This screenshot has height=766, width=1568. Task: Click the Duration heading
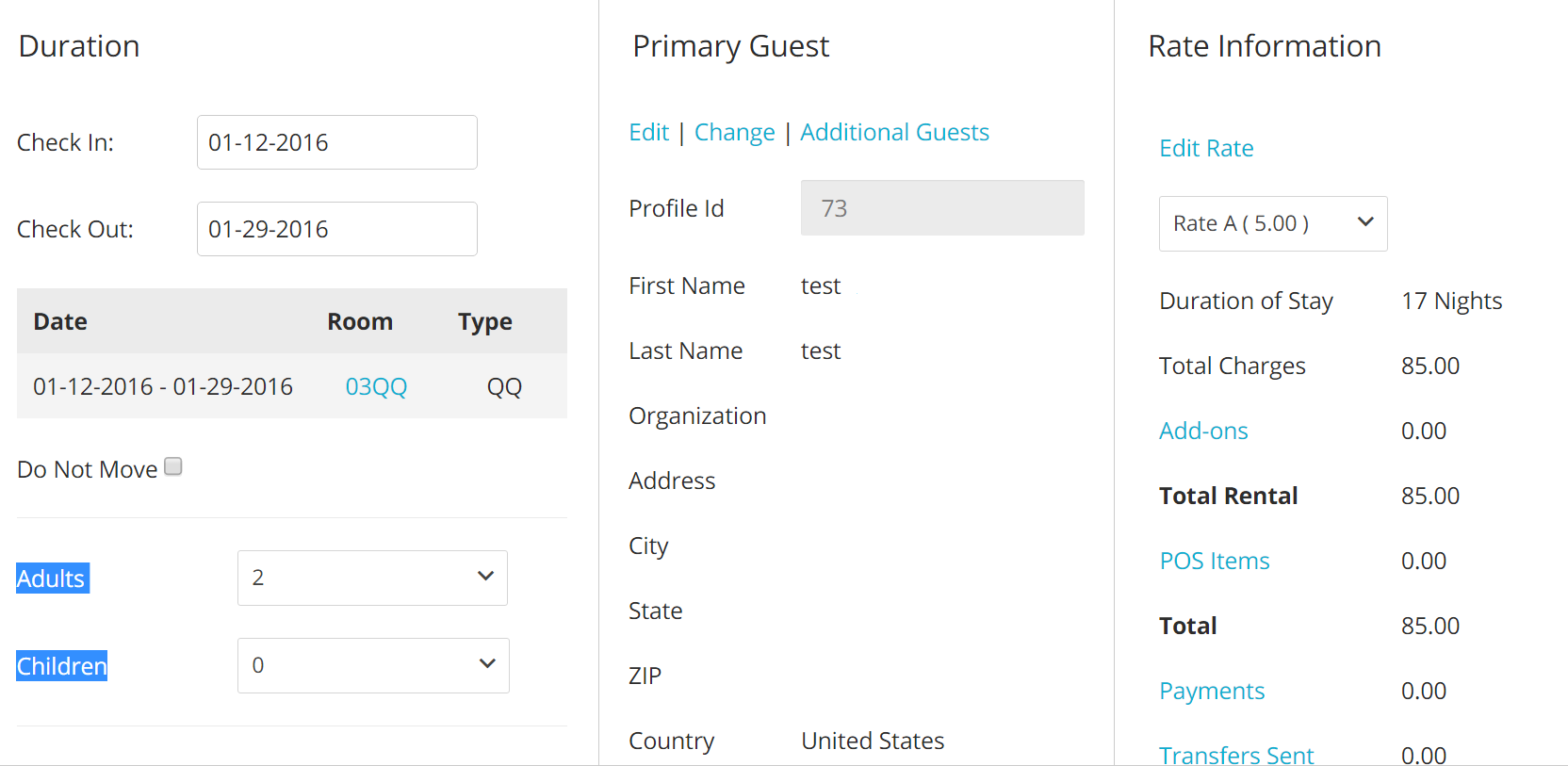click(x=79, y=46)
